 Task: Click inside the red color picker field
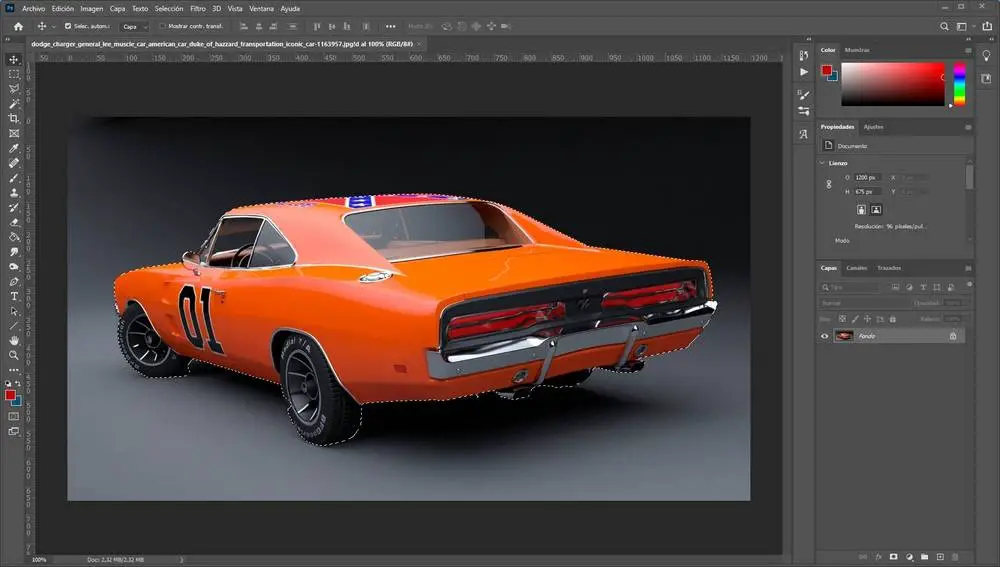click(x=893, y=84)
